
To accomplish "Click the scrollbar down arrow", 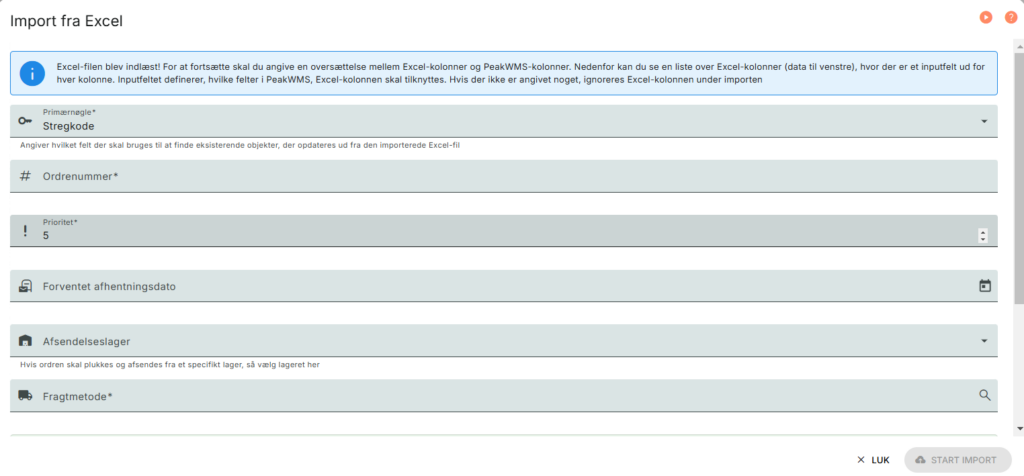I will pyautogui.click(x=1019, y=429).
